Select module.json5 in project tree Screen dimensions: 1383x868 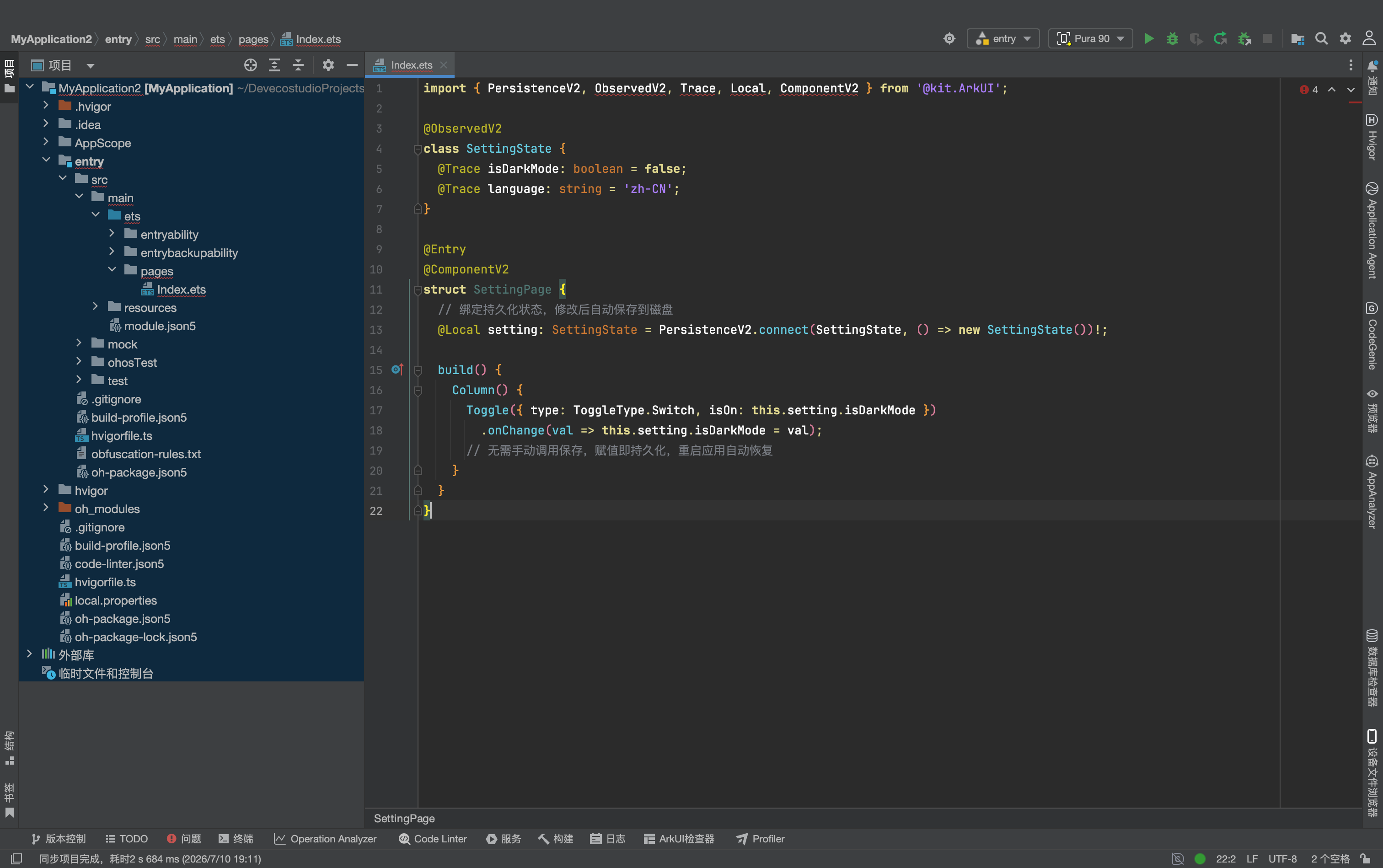tap(160, 326)
